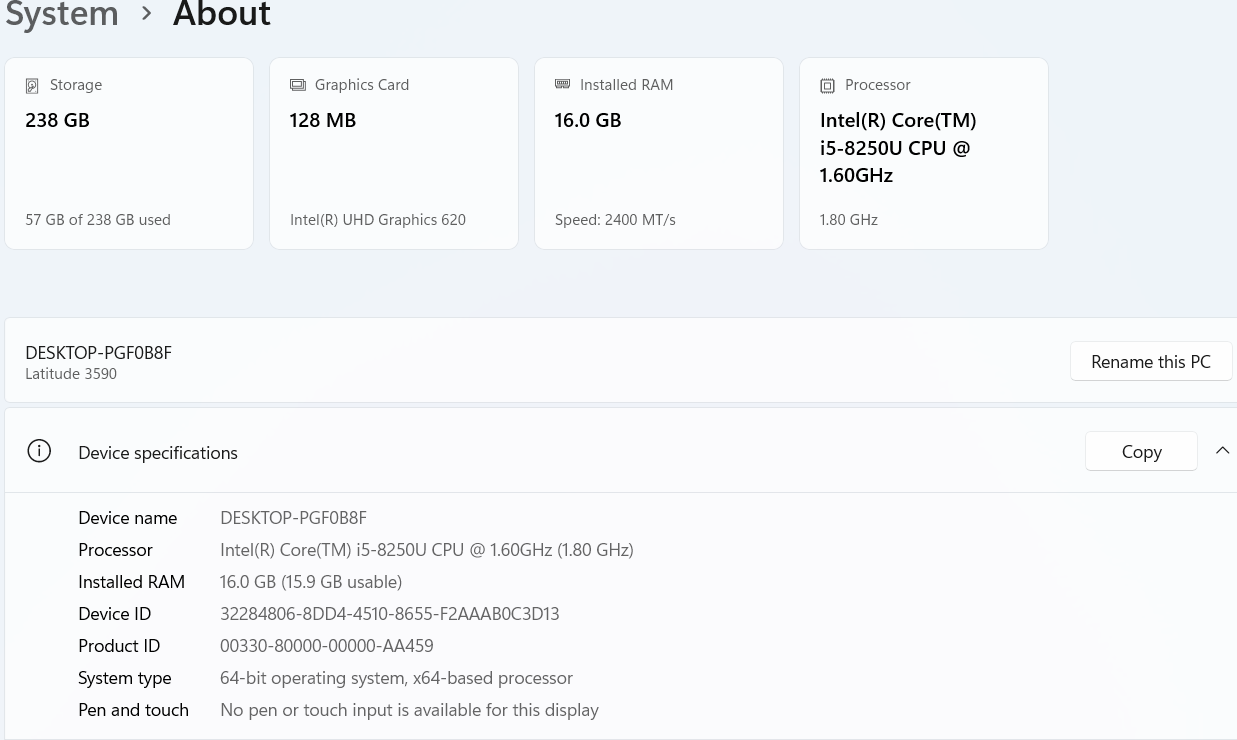Click the Installed RAM chip icon
The image size is (1237, 740).
click(562, 85)
